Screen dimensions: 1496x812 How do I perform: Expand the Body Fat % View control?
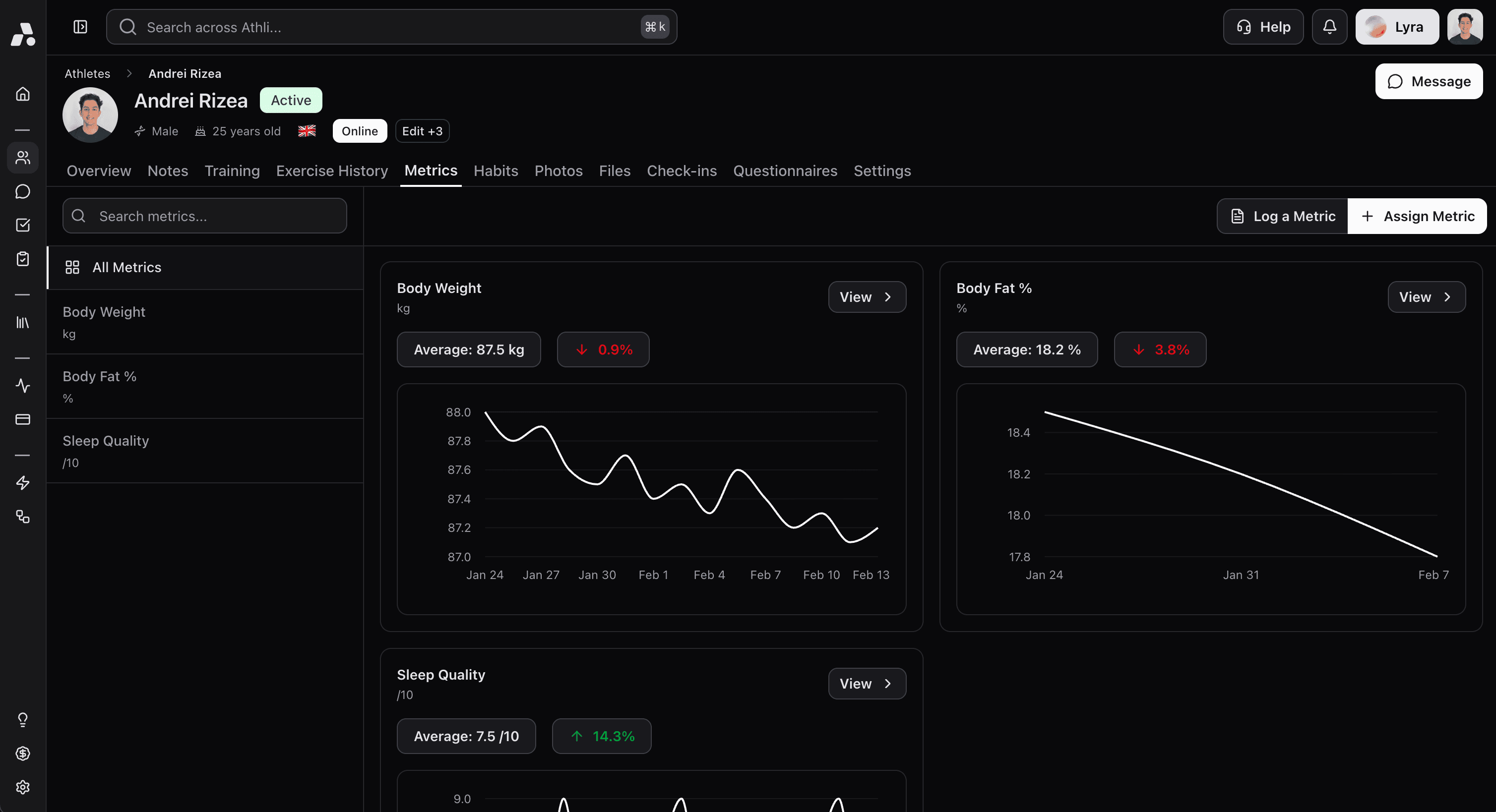pos(1427,296)
